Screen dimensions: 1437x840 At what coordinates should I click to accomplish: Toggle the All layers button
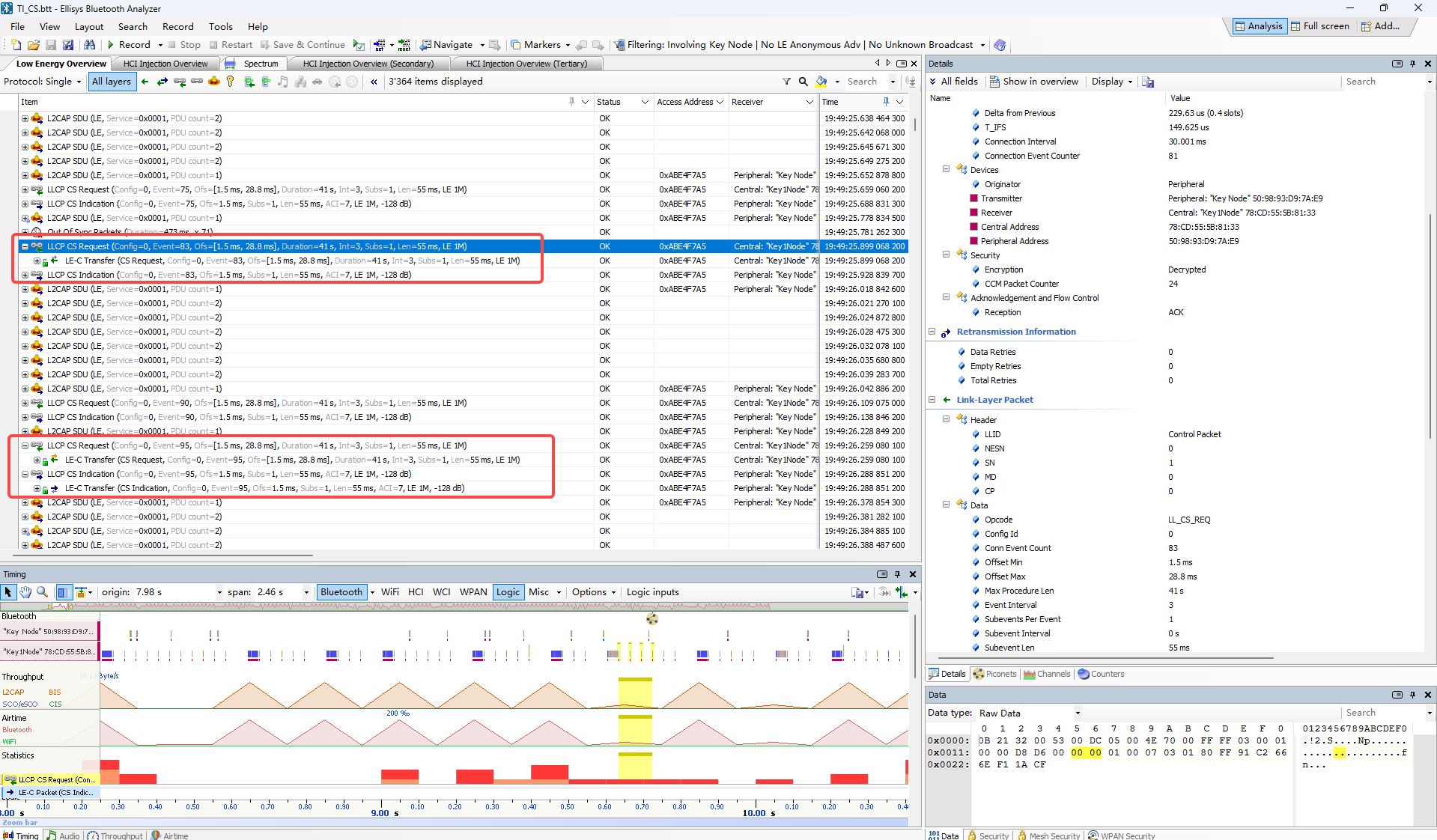[112, 81]
